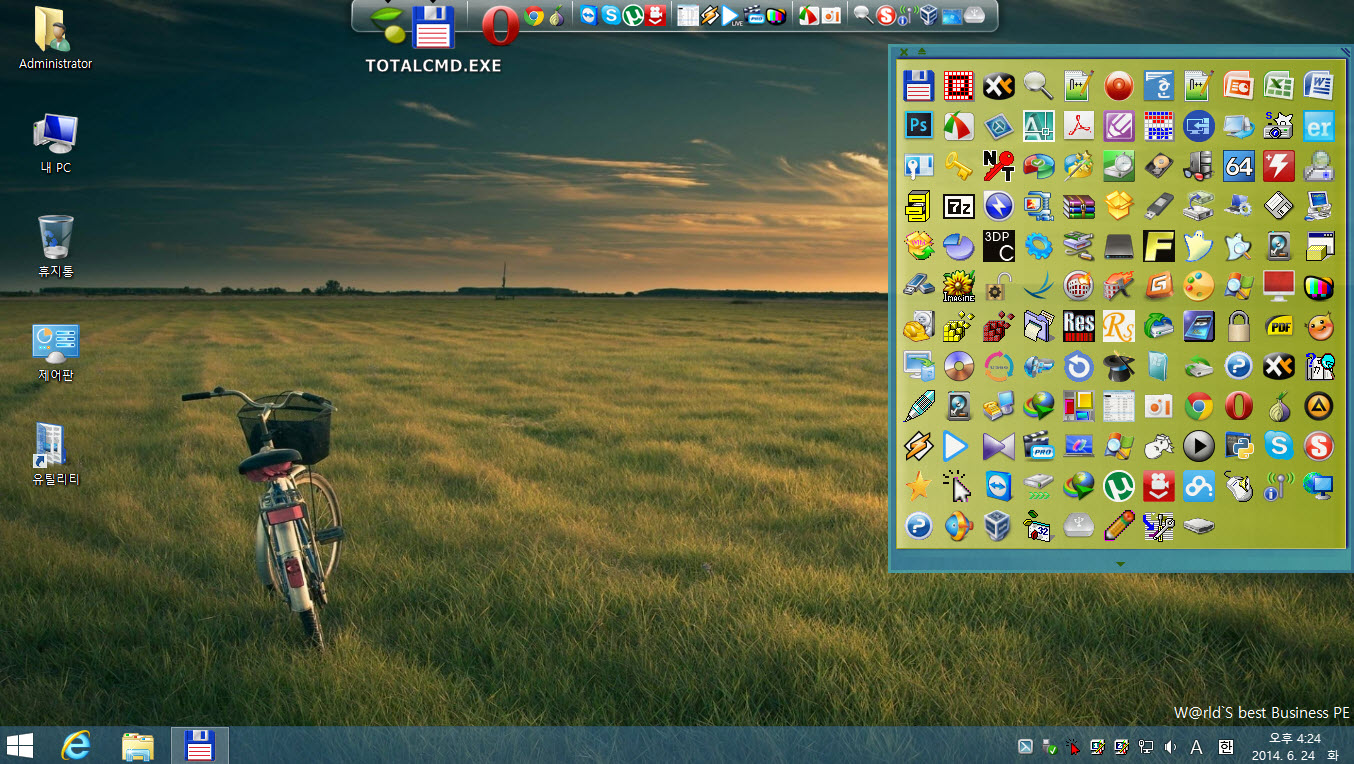Run the 3DP Chip icon
1354x764 pixels.
tap(998, 245)
